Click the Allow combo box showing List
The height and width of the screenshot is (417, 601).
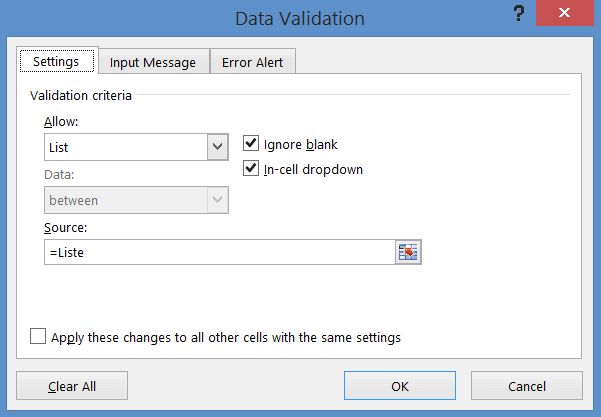click(124, 147)
